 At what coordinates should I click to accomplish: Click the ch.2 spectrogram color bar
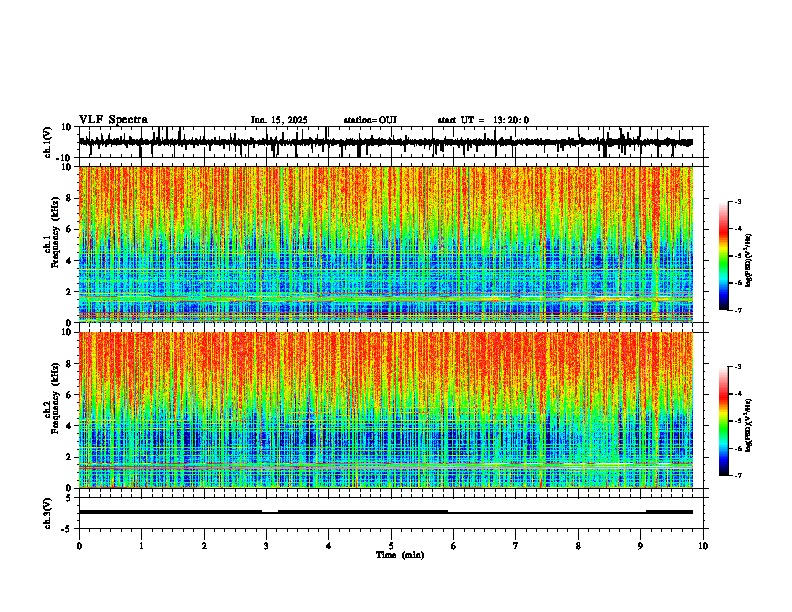tap(724, 421)
